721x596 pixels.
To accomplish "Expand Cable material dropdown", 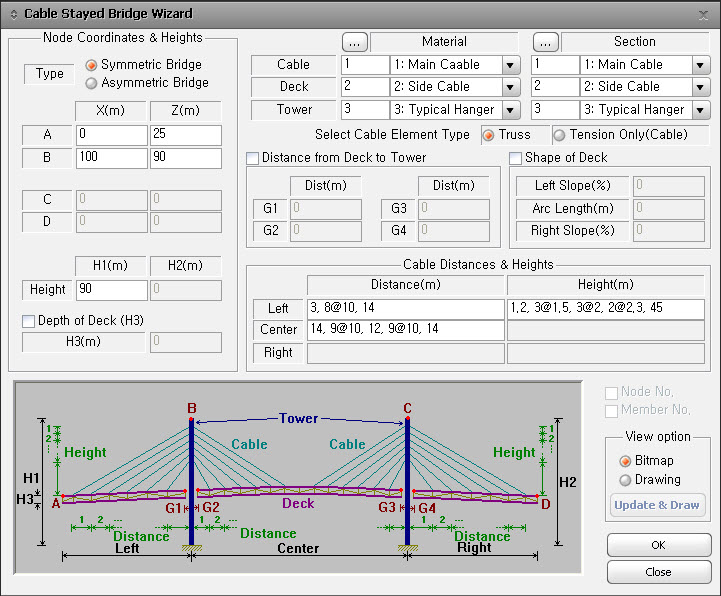I will [x=510, y=65].
